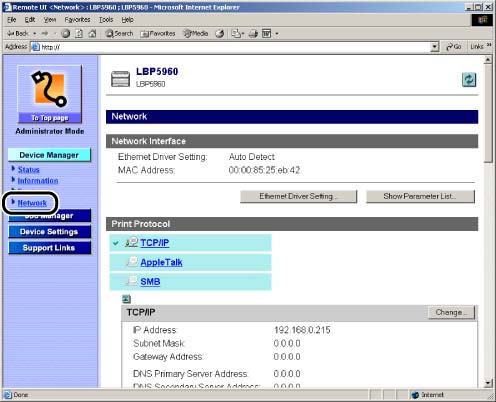The height and width of the screenshot is (402, 496).
Task: Click the Device Manager sidebar button
Action: [49, 155]
